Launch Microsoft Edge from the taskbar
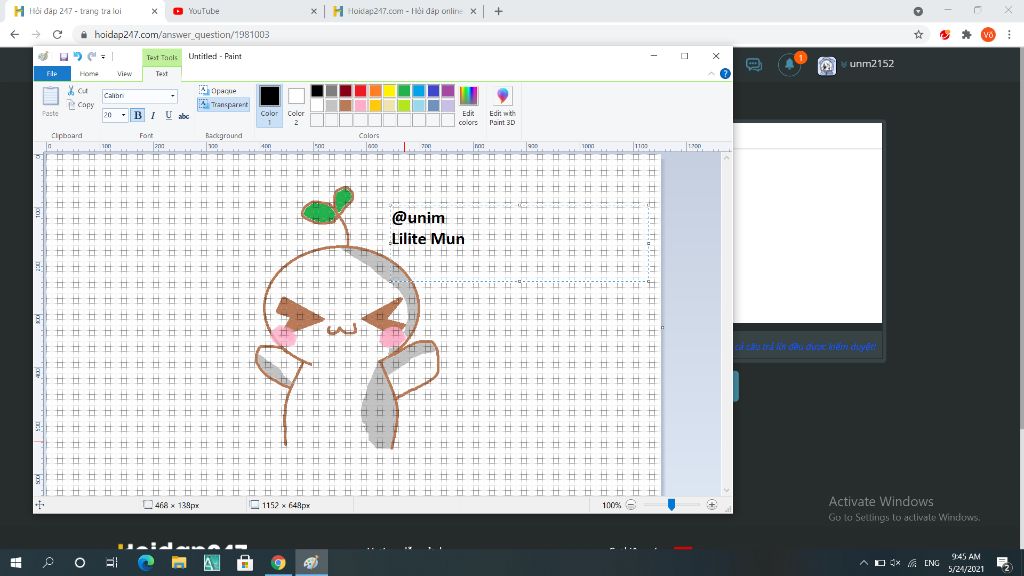This screenshot has height=576, width=1024. tap(146, 562)
